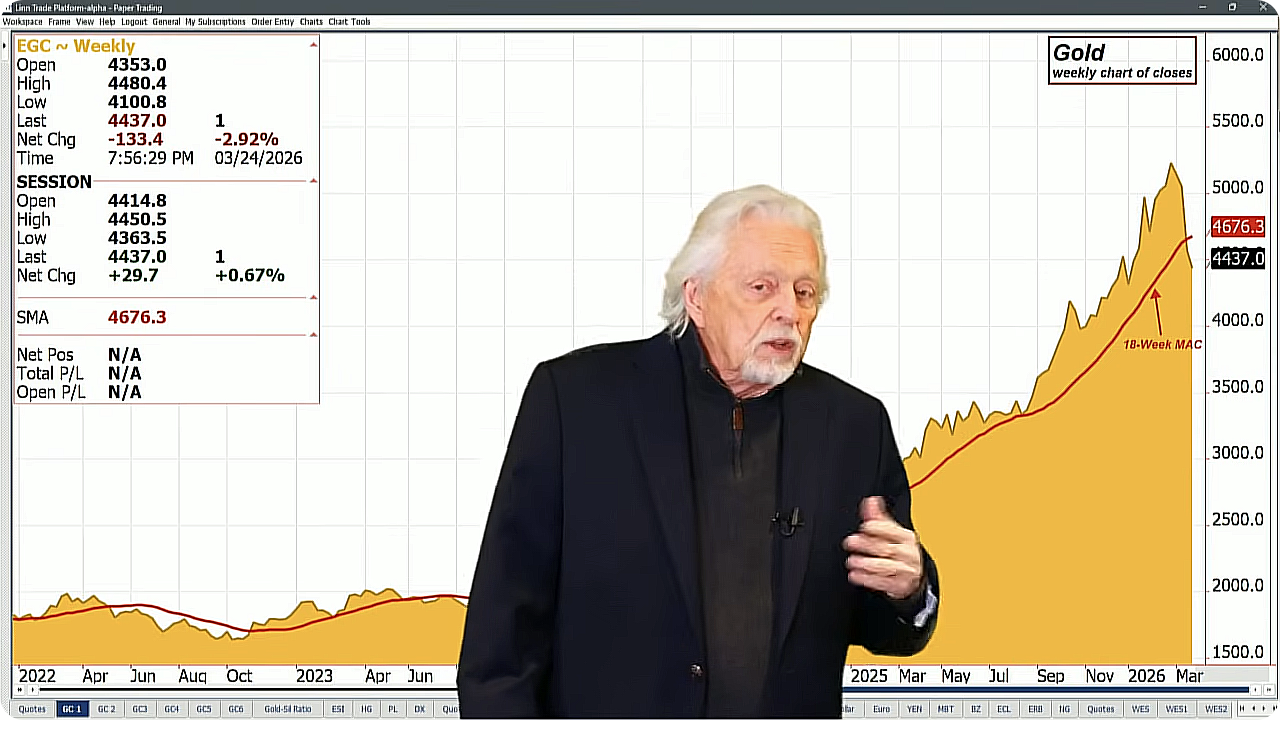Open the Gold-Sil Ratio tab
Screen dimensions: 1286x734
pyautogui.click(x=287, y=709)
